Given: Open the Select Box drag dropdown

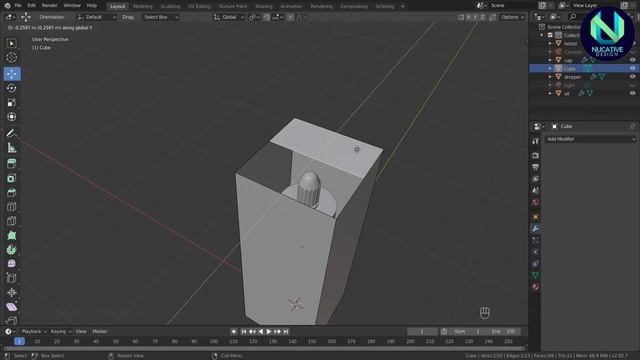Looking at the screenshot, I should [x=161, y=17].
